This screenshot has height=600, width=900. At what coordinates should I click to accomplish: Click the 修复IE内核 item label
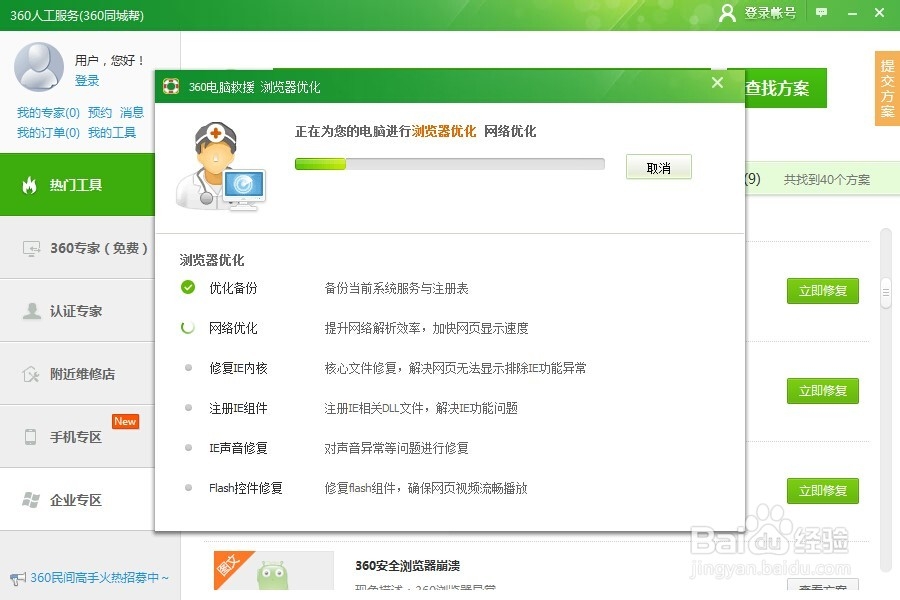pos(238,368)
